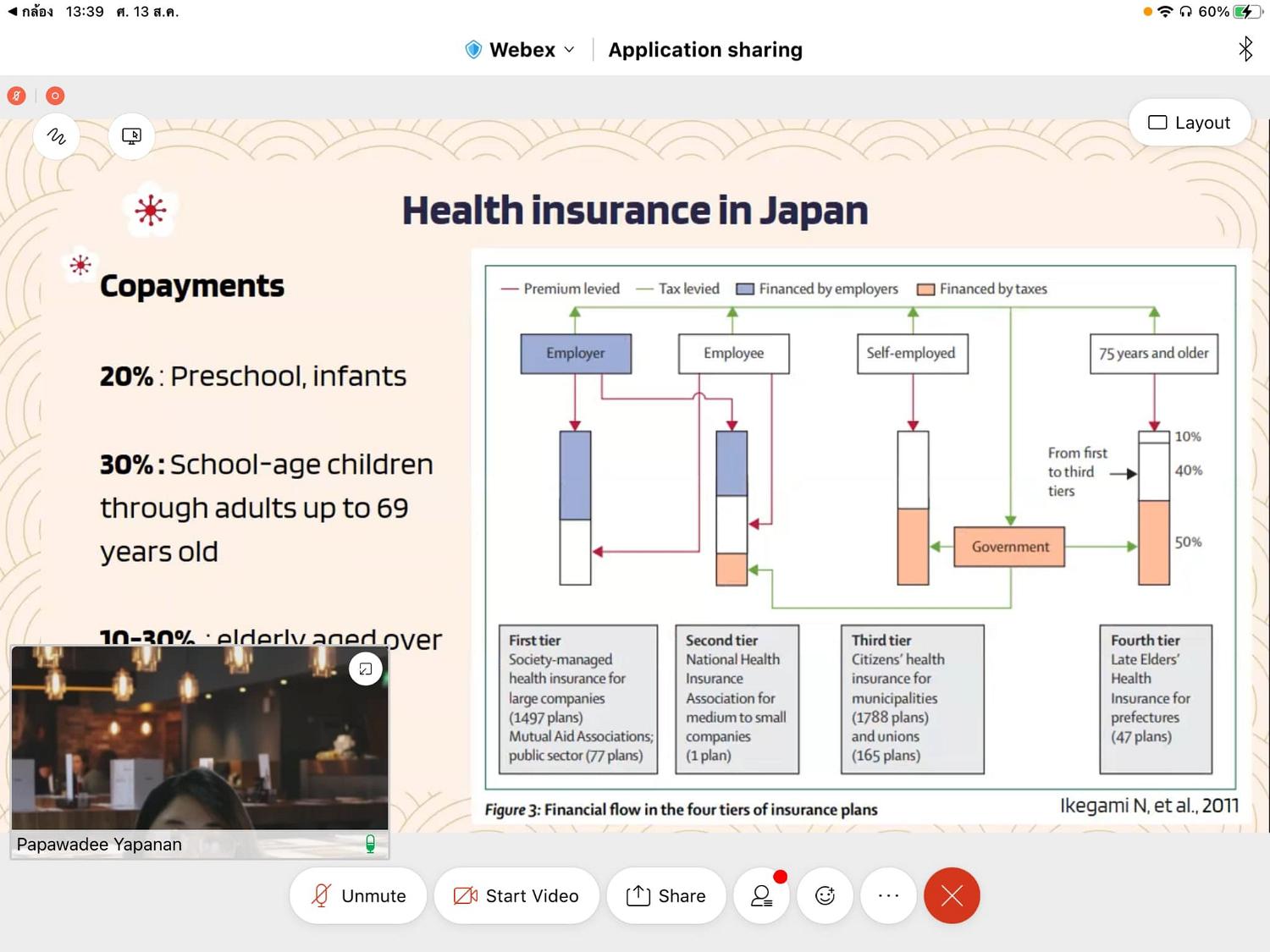Tap the Wi-Fi icon in the status bar

point(1166,12)
